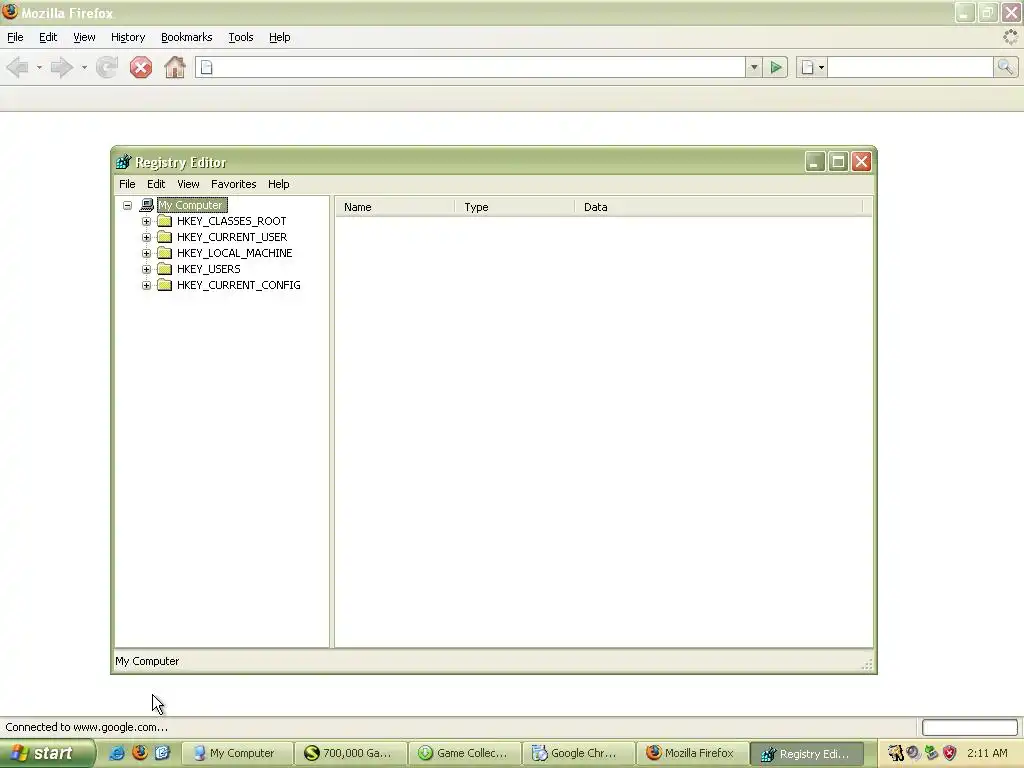Expand HKEY_CURRENT_USER key
Viewport: 1024px width, 768px height.
pos(146,237)
